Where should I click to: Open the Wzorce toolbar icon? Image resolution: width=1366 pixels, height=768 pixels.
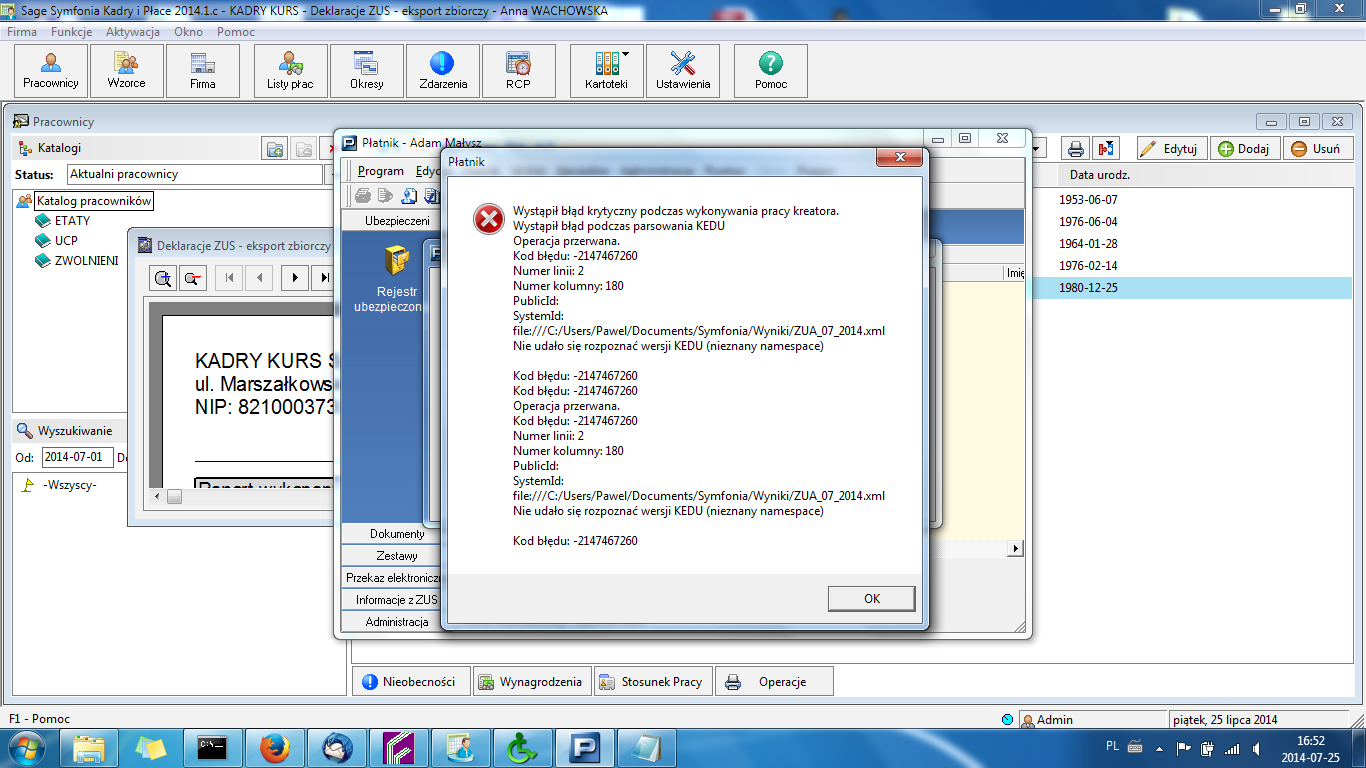127,71
